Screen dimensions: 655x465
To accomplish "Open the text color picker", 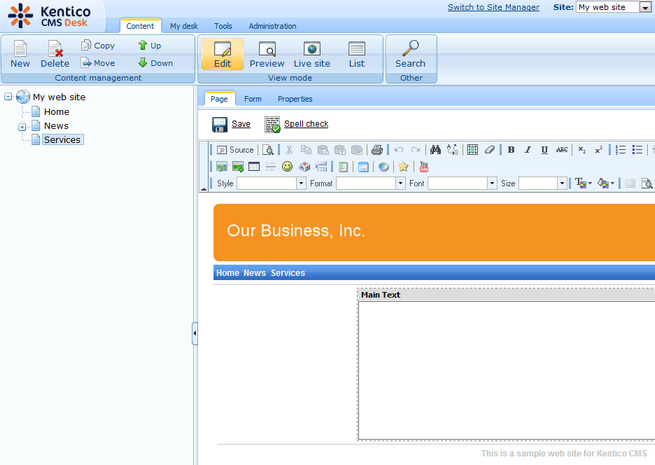I will tap(581, 184).
